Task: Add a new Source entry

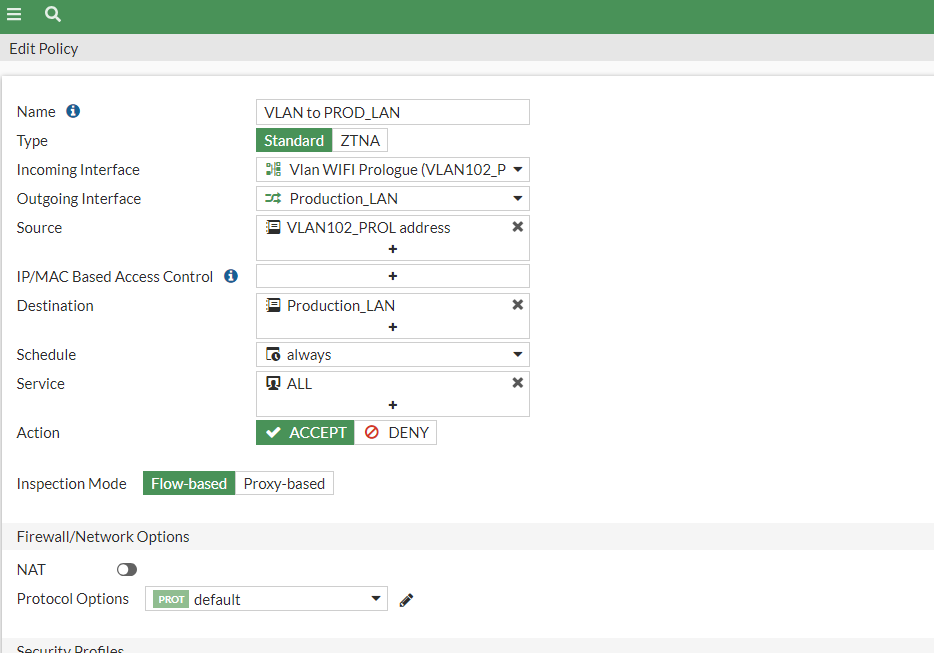Action: pos(393,249)
